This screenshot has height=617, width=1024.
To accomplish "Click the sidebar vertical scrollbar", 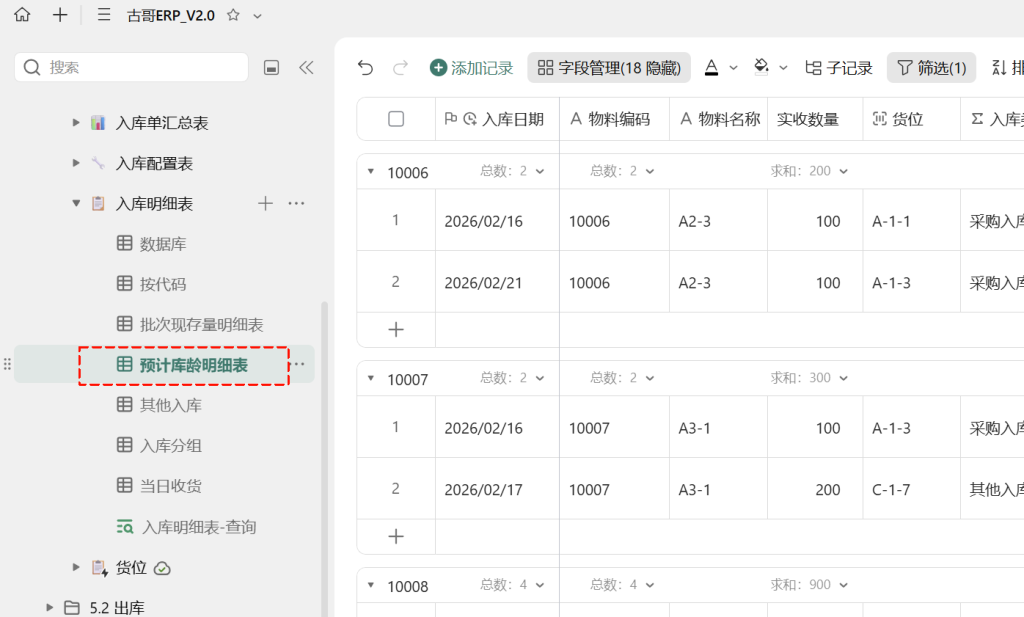I will 325,457.
